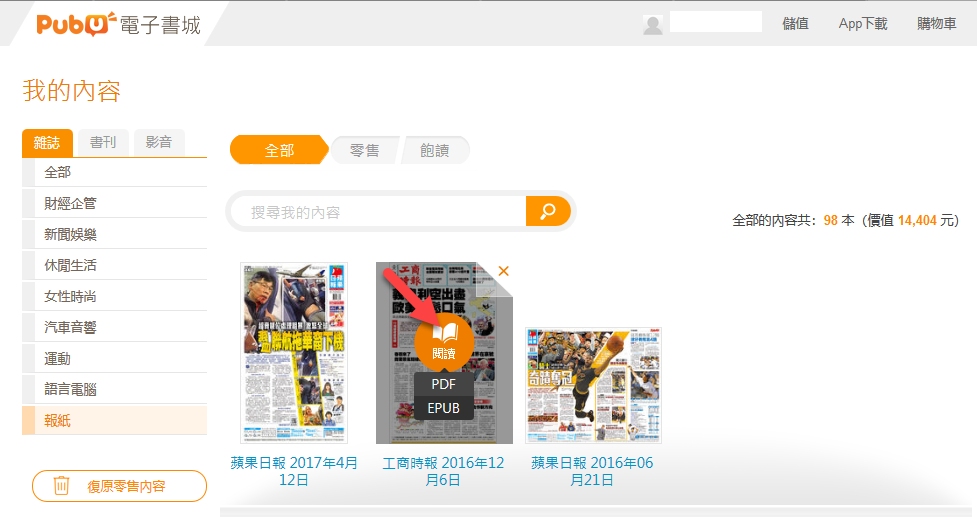Open the 蘋果日報 2016年06月21日 title link
Image resolution: width=977 pixels, height=517 pixels.
(592, 472)
